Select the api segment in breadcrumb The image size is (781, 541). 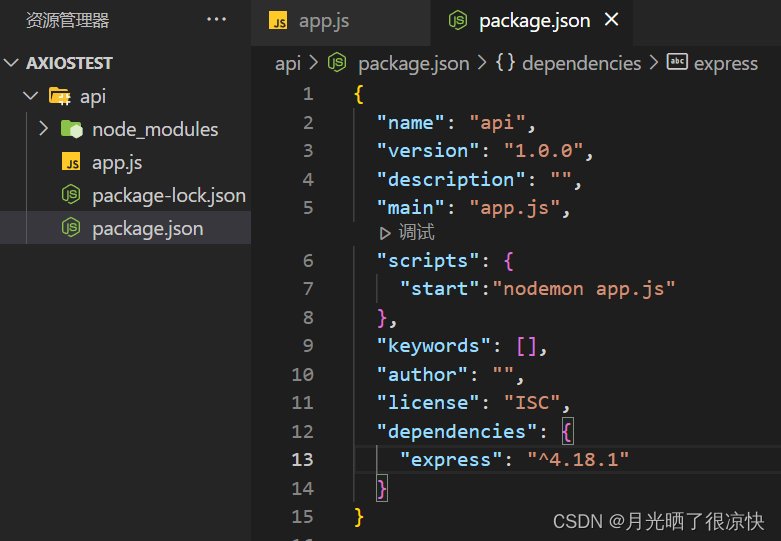[286, 63]
